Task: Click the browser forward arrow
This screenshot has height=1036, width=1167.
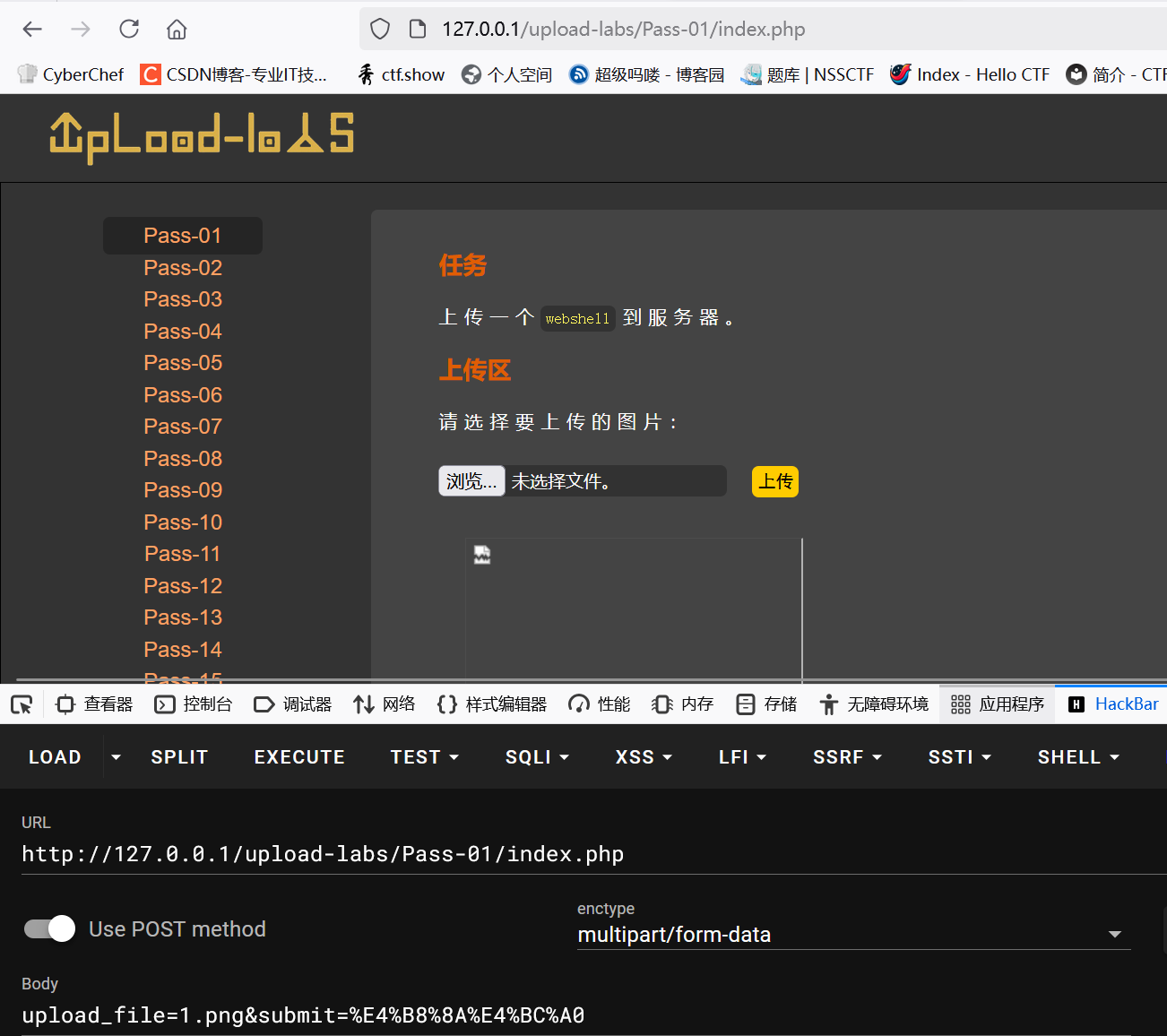Action: (81, 30)
